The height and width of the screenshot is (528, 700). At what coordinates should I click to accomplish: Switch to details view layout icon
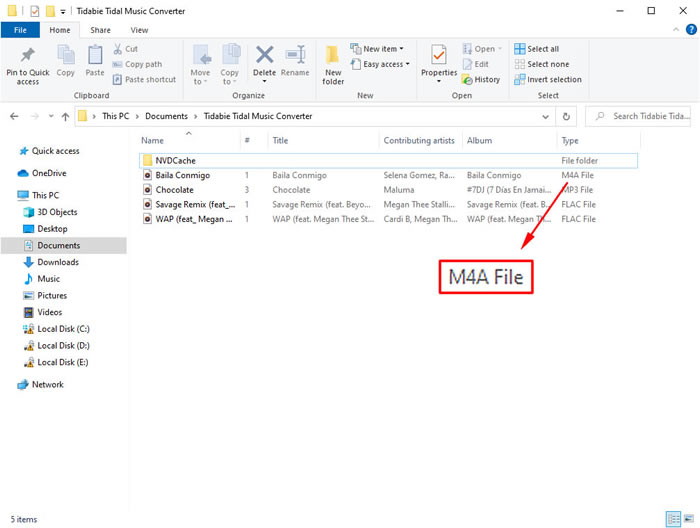[673, 519]
